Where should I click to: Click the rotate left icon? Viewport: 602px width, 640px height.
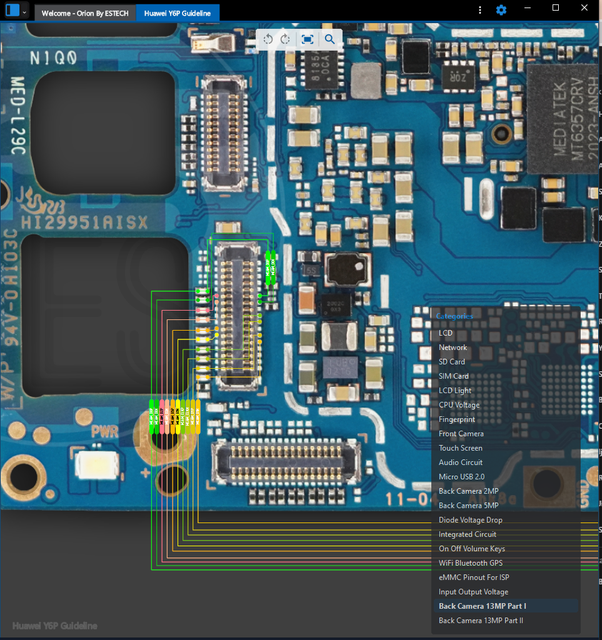[x=269, y=38]
